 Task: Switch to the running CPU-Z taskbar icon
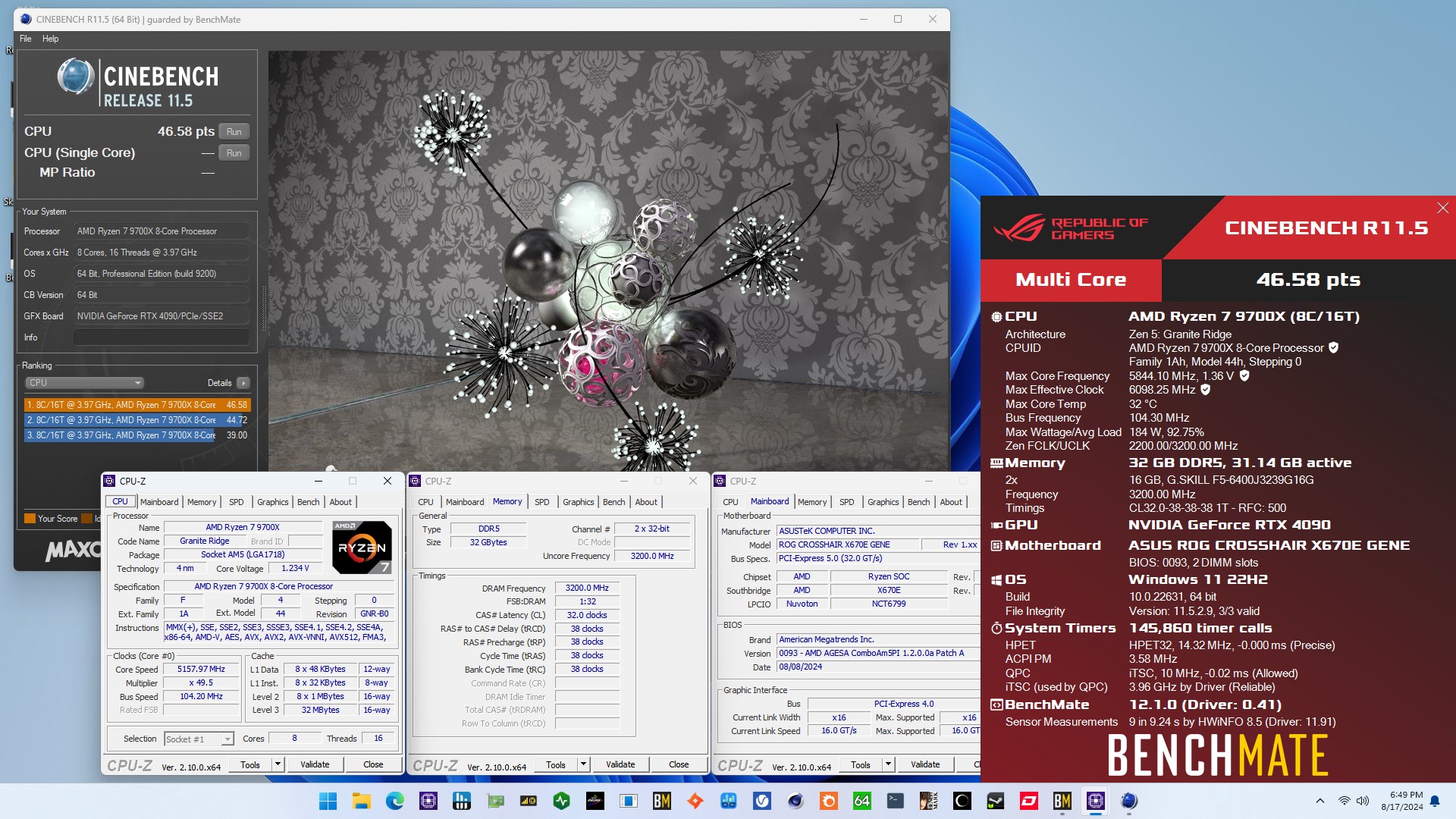[x=1095, y=801]
